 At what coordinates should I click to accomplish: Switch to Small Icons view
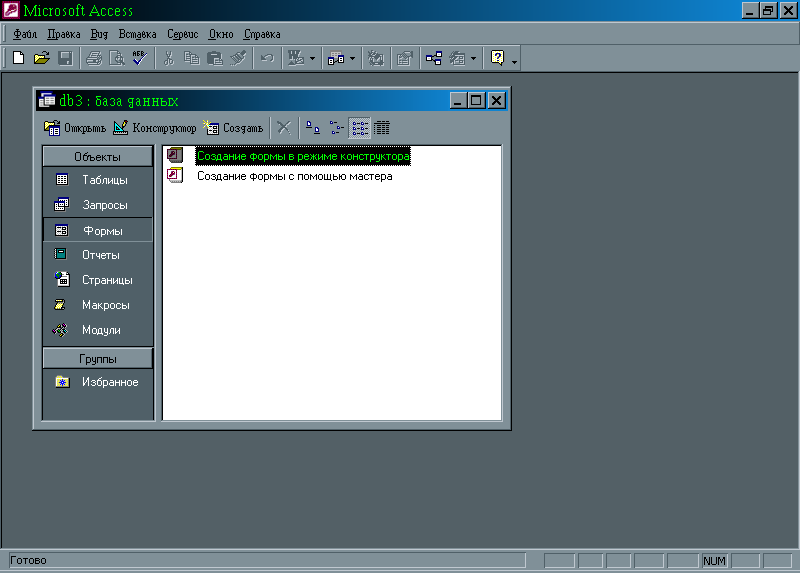coord(336,128)
